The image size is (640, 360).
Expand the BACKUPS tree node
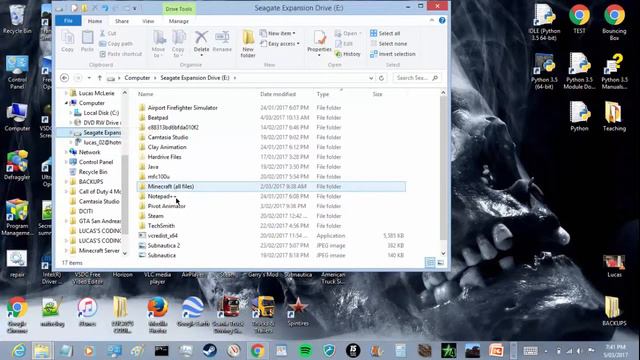[x=66, y=182]
